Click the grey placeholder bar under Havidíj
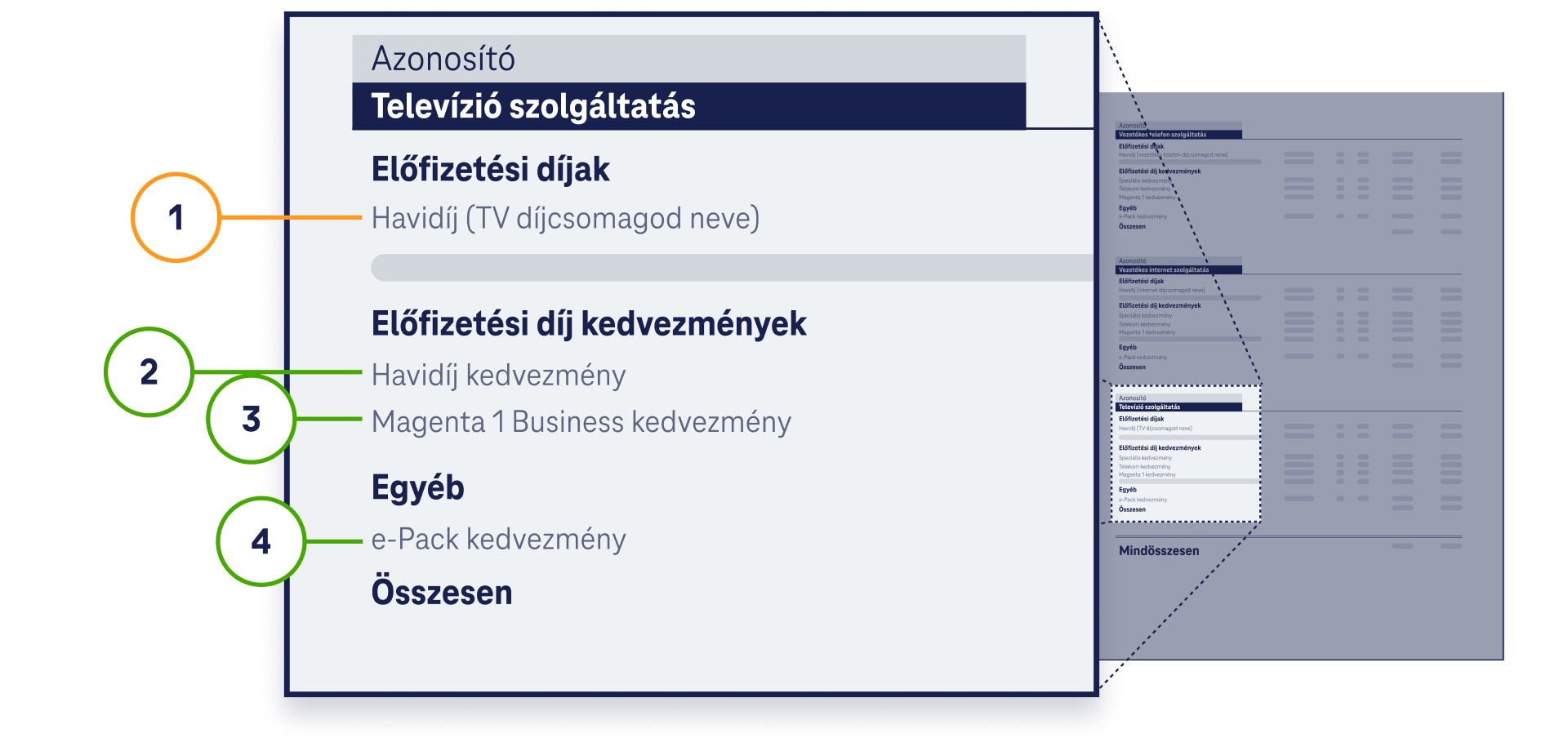 [x=731, y=268]
